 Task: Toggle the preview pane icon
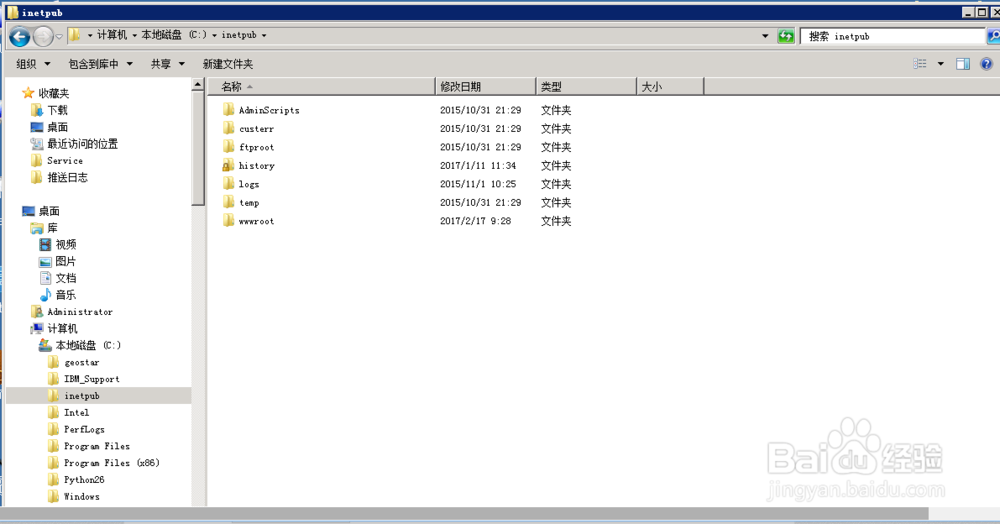pos(963,64)
